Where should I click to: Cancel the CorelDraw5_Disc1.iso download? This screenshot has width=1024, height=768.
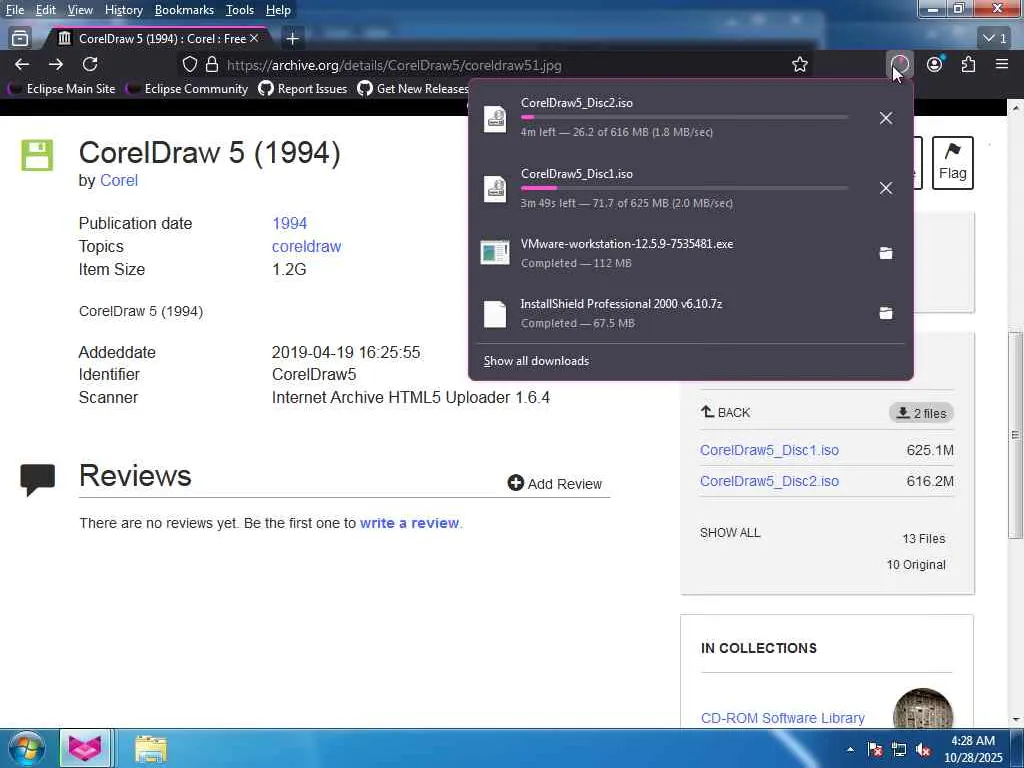tap(886, 188)
